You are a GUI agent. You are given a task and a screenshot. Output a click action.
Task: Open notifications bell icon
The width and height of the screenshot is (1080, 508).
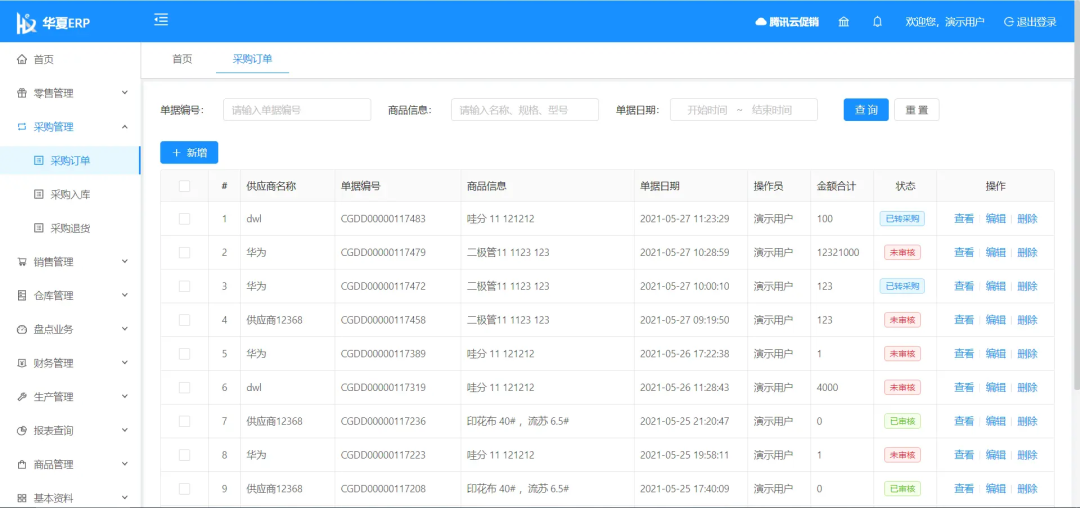[877, 21]
